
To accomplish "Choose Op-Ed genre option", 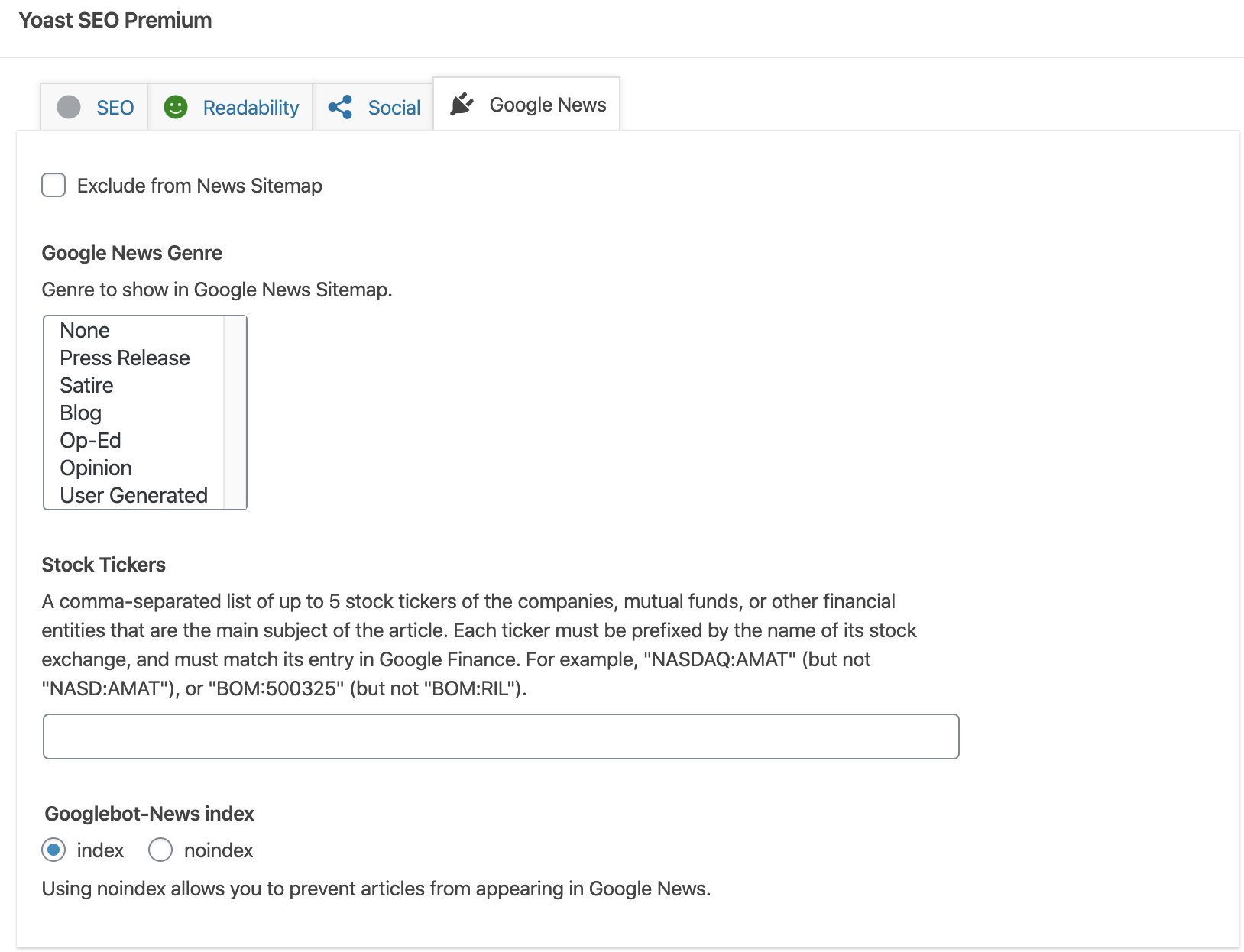I will (x=134, y=440).
